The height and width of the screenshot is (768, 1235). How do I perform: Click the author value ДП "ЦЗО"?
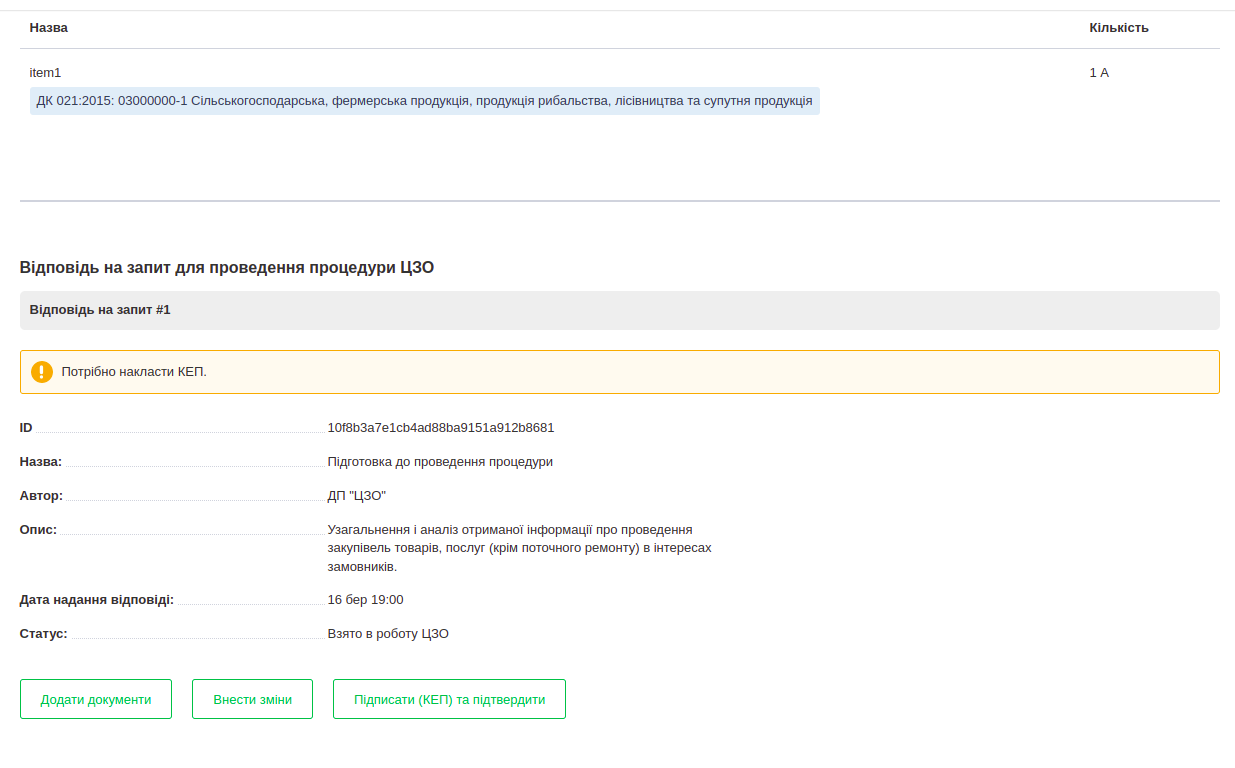click(356, 496)
